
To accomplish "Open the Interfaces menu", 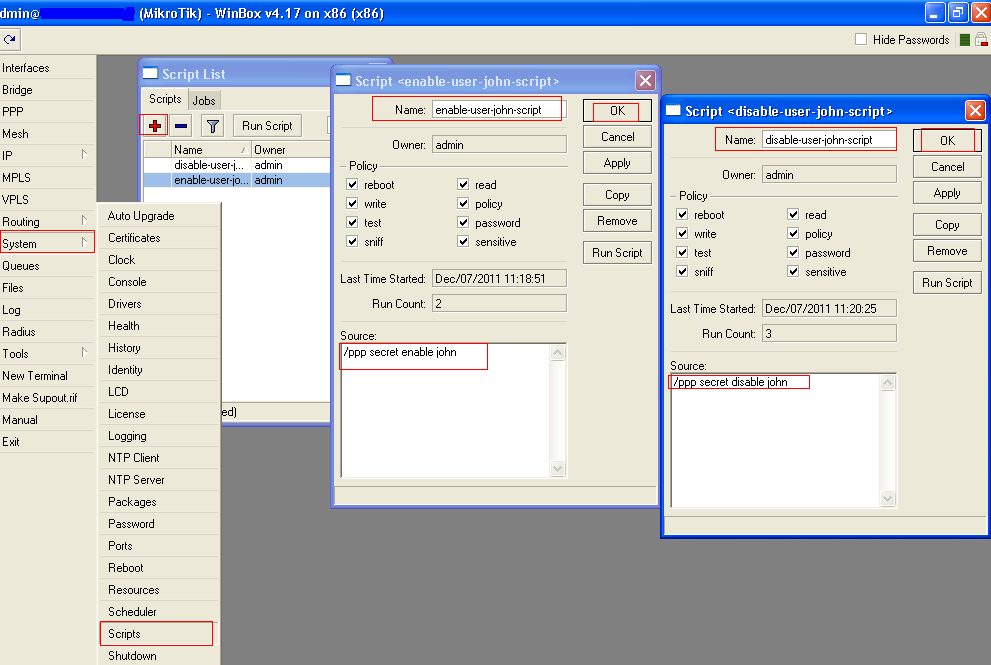I will pyautogui.click(x=47, y=68).
